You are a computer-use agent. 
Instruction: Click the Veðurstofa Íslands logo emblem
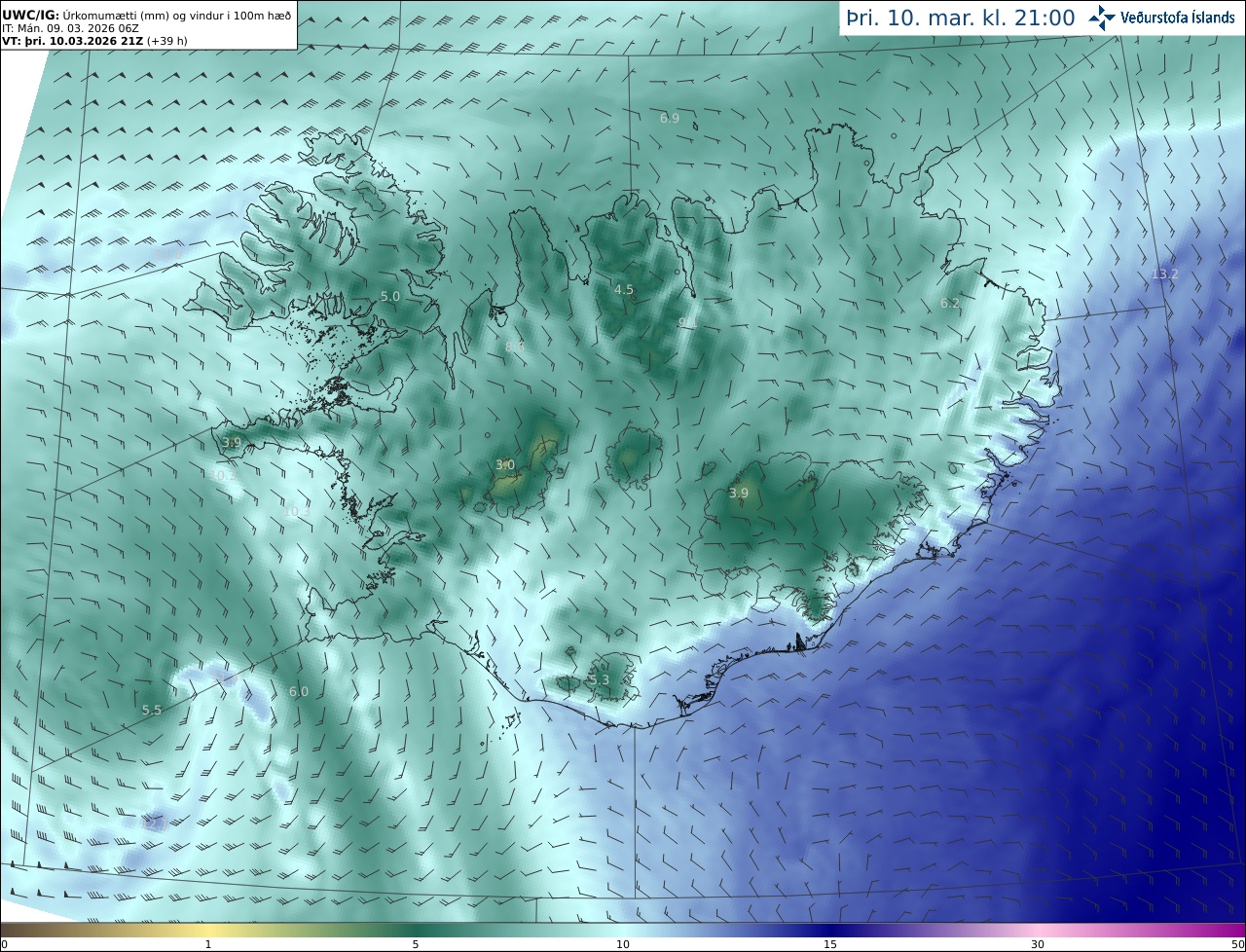[1103, 17]
